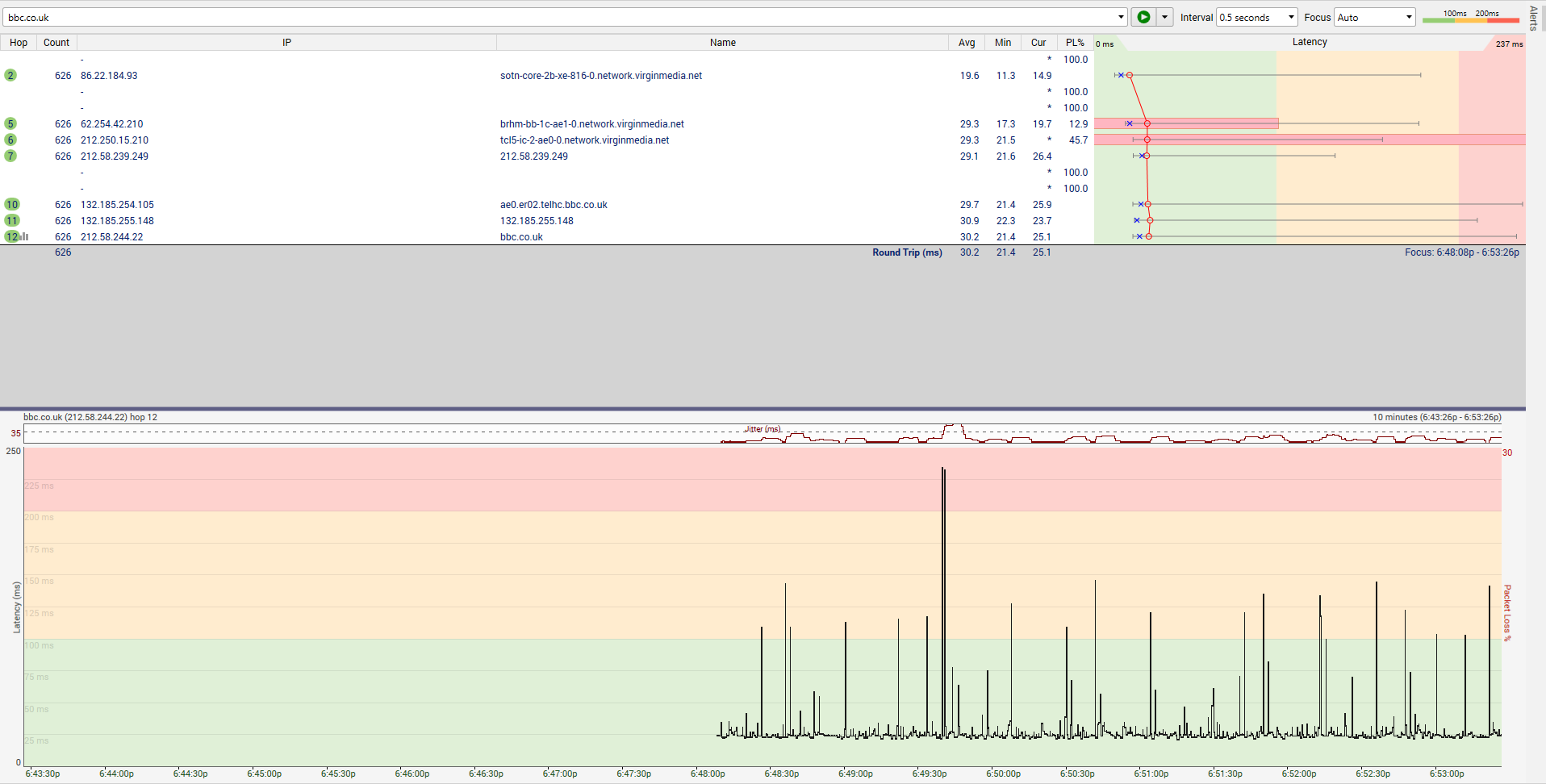The height and width of the screenshot is (784, 1546).
Task: Click the hop 12 badge
Action: click(x=12, y=236)
